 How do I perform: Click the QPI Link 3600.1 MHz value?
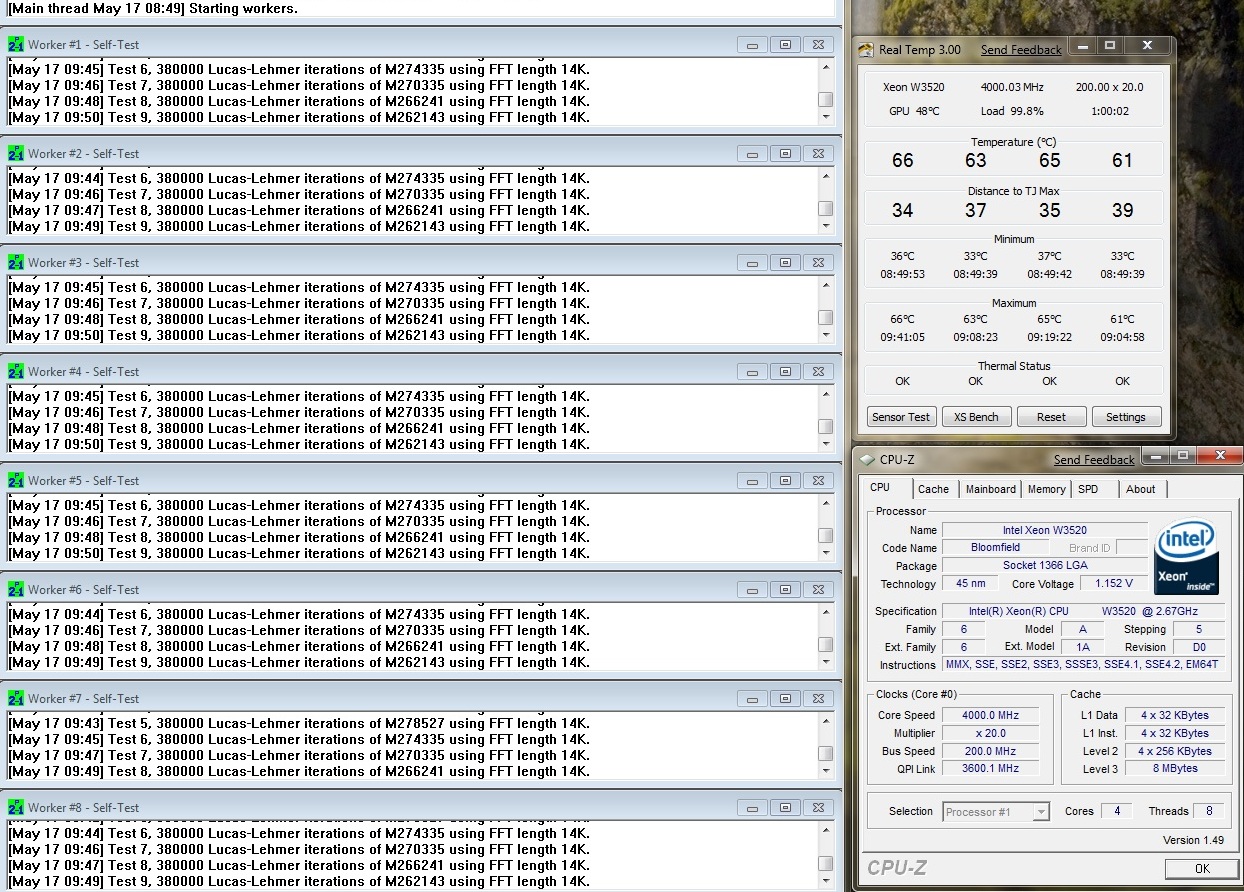[x=991, y=770]
